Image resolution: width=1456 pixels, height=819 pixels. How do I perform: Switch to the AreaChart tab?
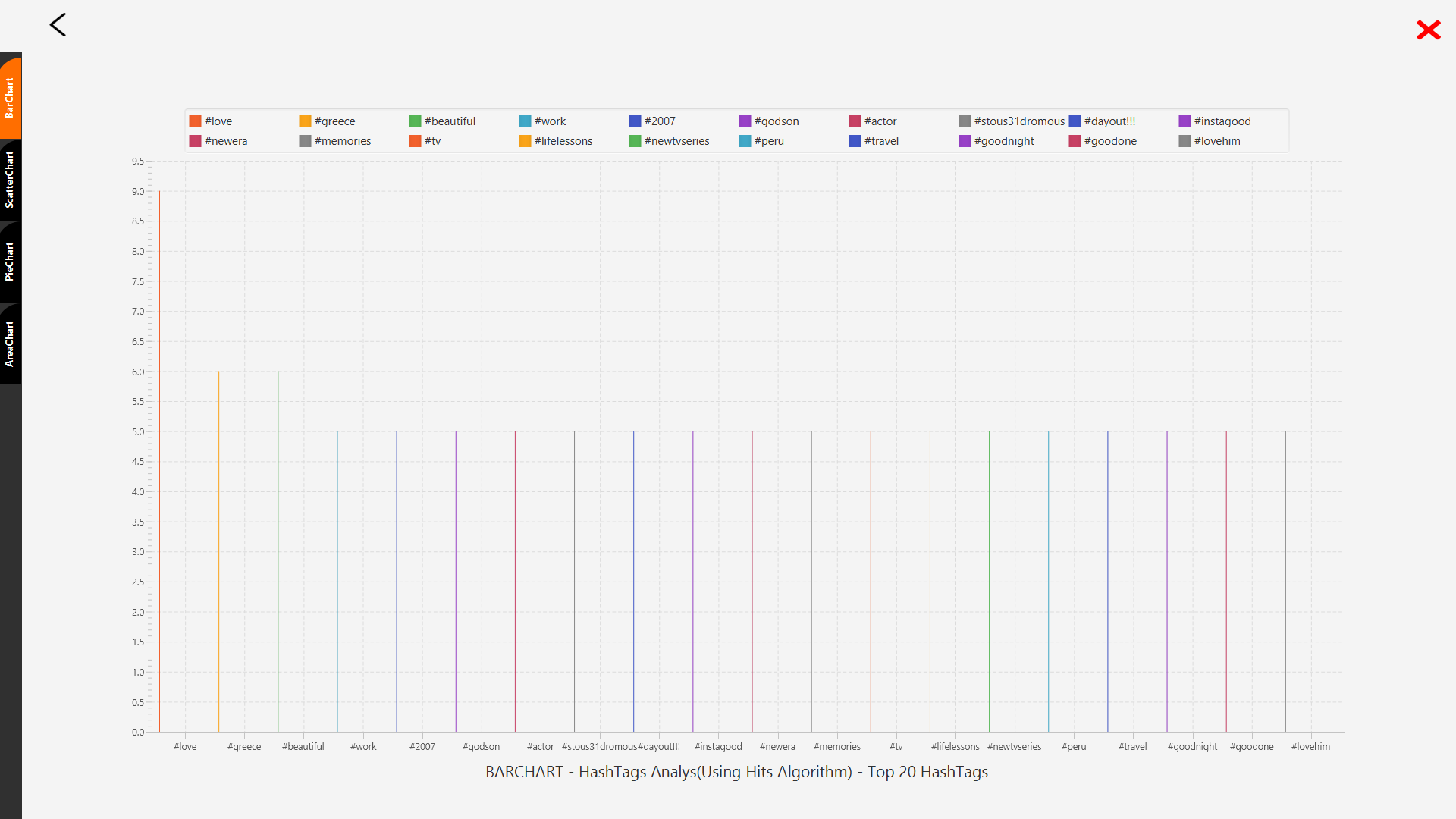tap(10, 344)
